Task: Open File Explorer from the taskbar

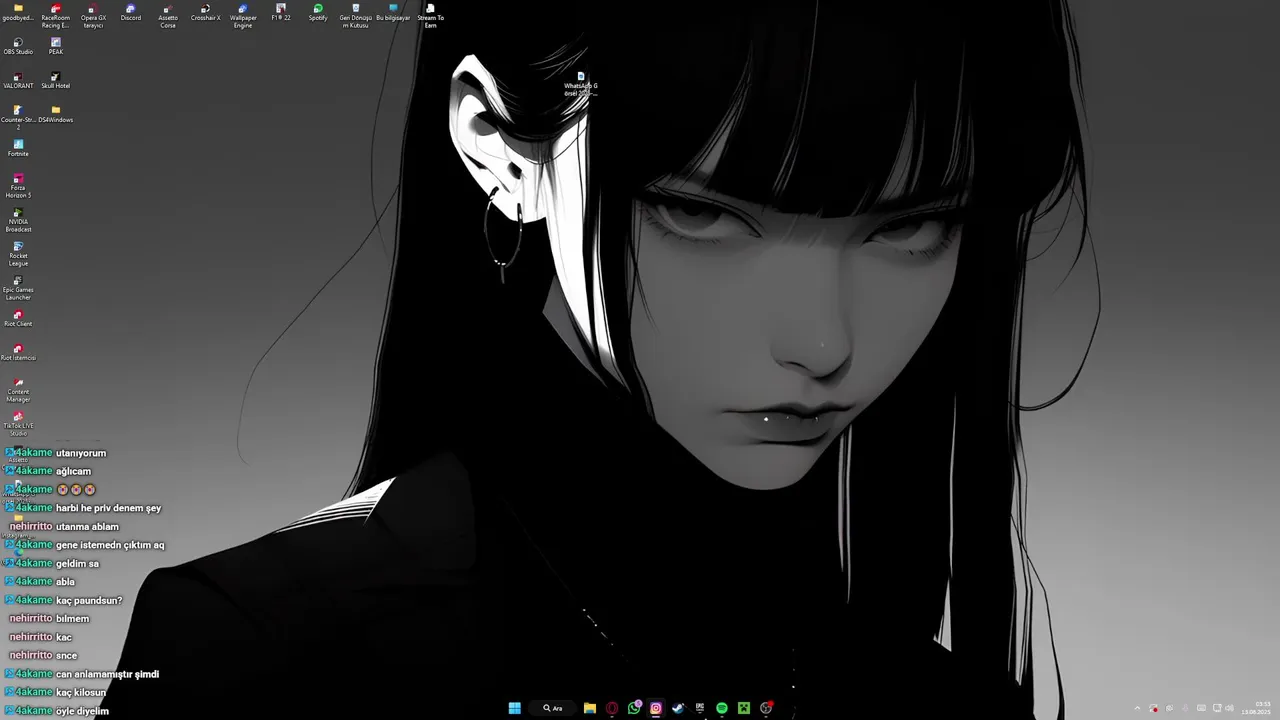Action: pos(590,708)
